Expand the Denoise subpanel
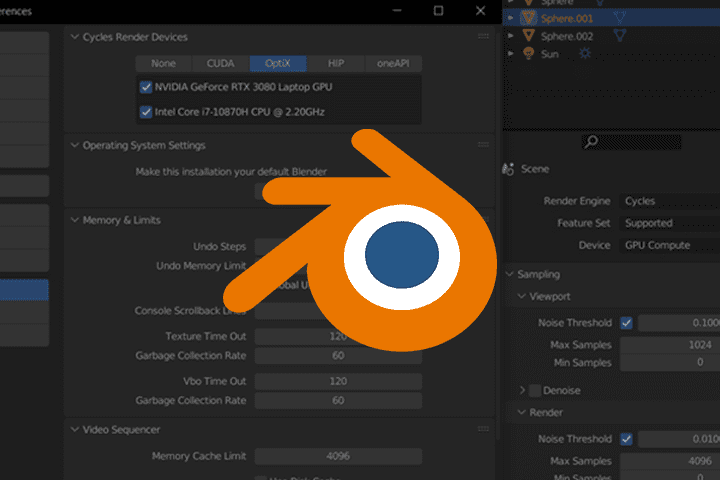 tap(522, 390)
